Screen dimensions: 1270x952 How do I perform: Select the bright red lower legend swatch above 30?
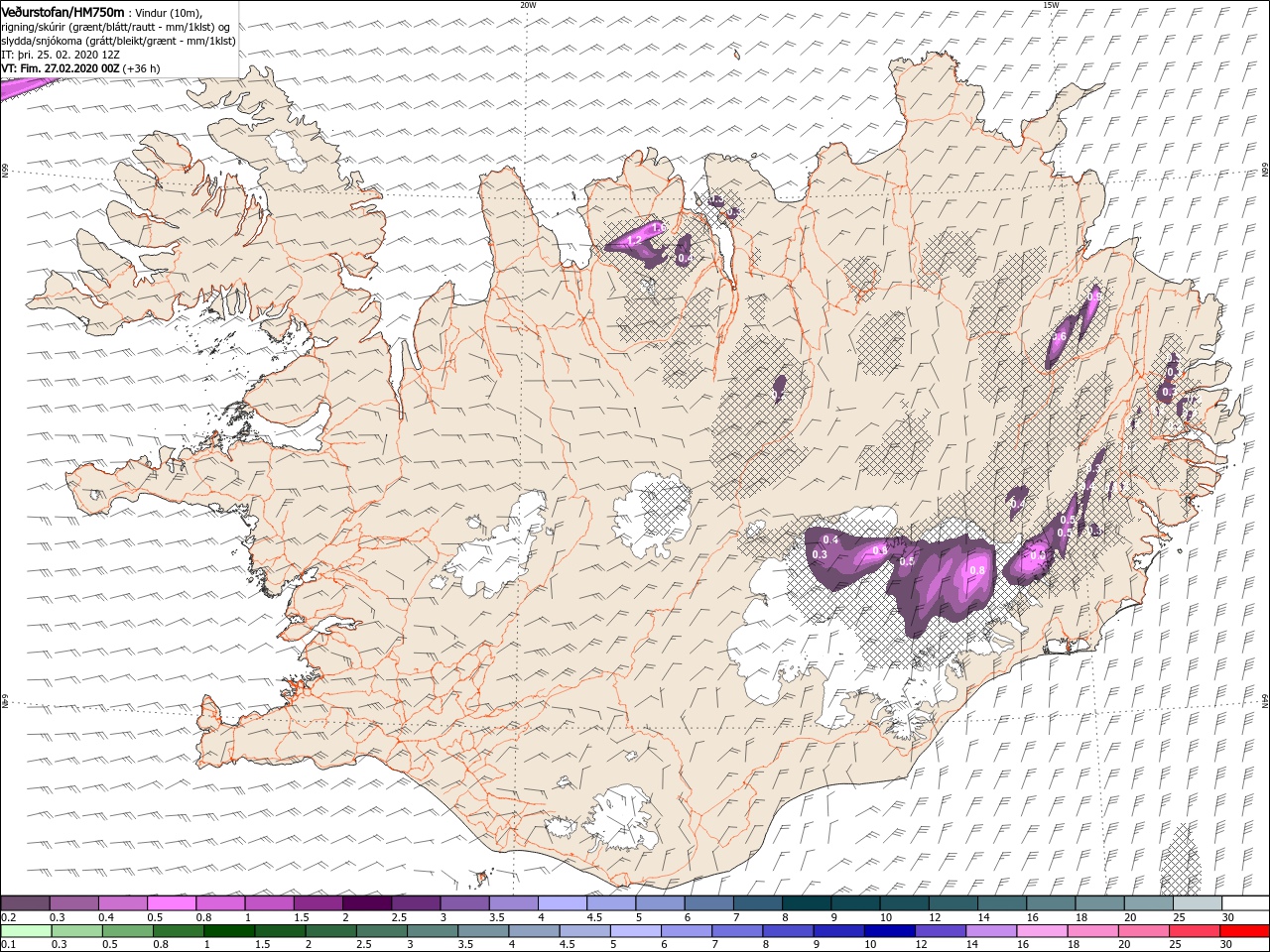(1243, 931)
